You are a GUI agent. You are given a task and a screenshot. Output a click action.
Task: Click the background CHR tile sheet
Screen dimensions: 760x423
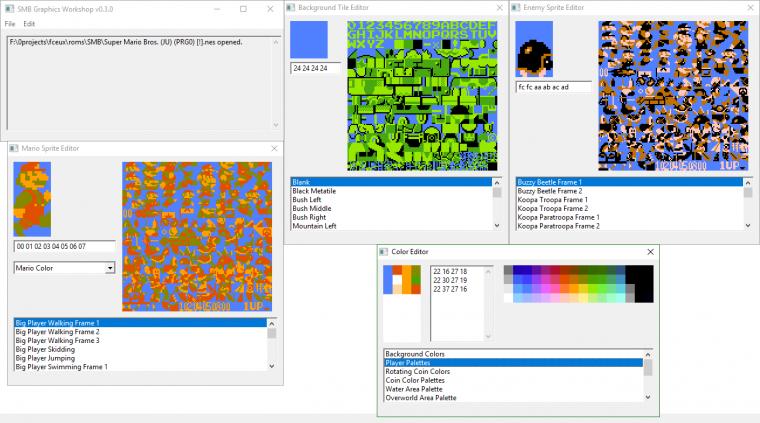(x=422, y=95)
